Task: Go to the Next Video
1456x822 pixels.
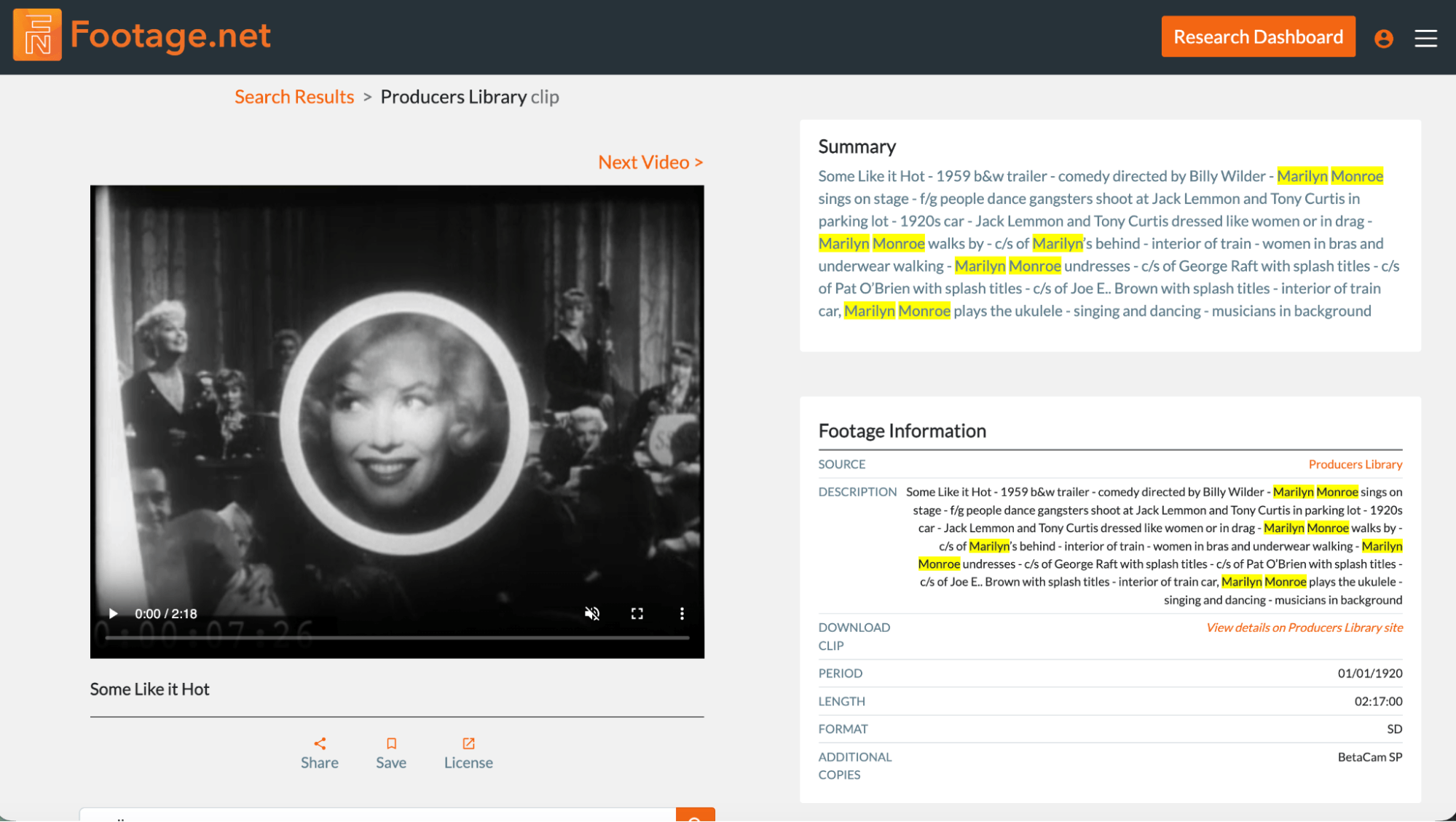Action: [x=650, y=162]
